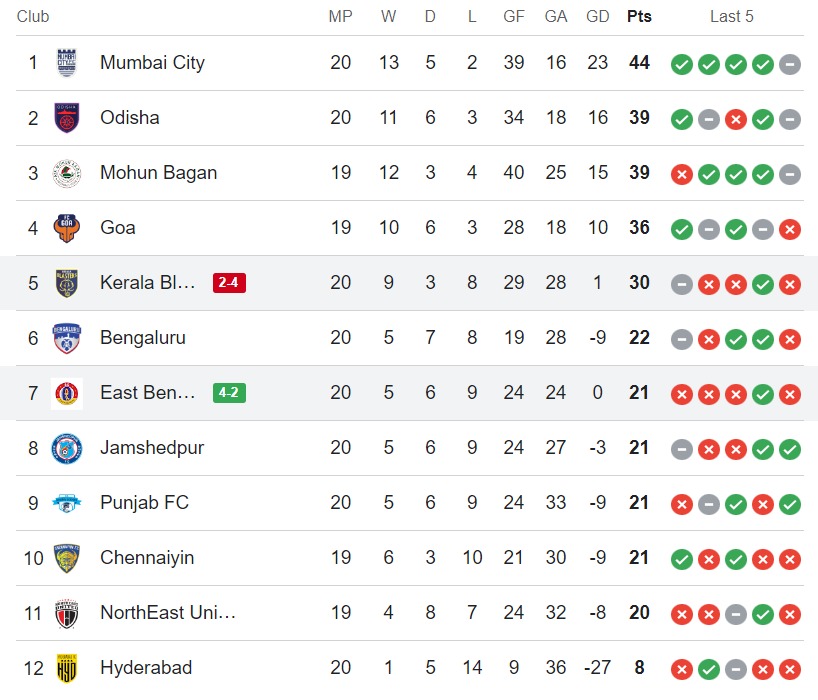Click the Mohun Bagan club crest
Viewport: 818px width, 700px height.
(x=67, y=173)
